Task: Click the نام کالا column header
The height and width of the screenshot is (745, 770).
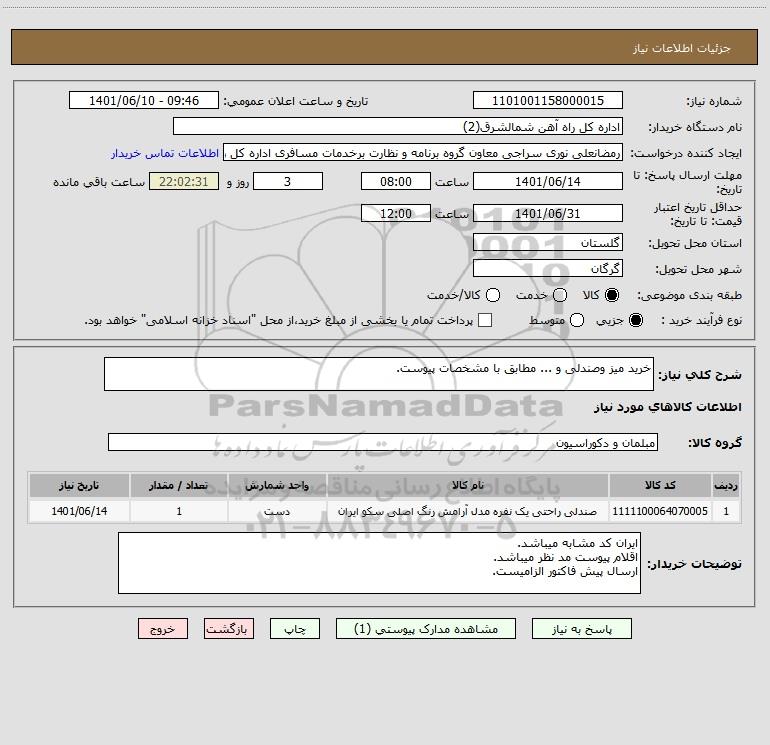Action: coord(468,485)
